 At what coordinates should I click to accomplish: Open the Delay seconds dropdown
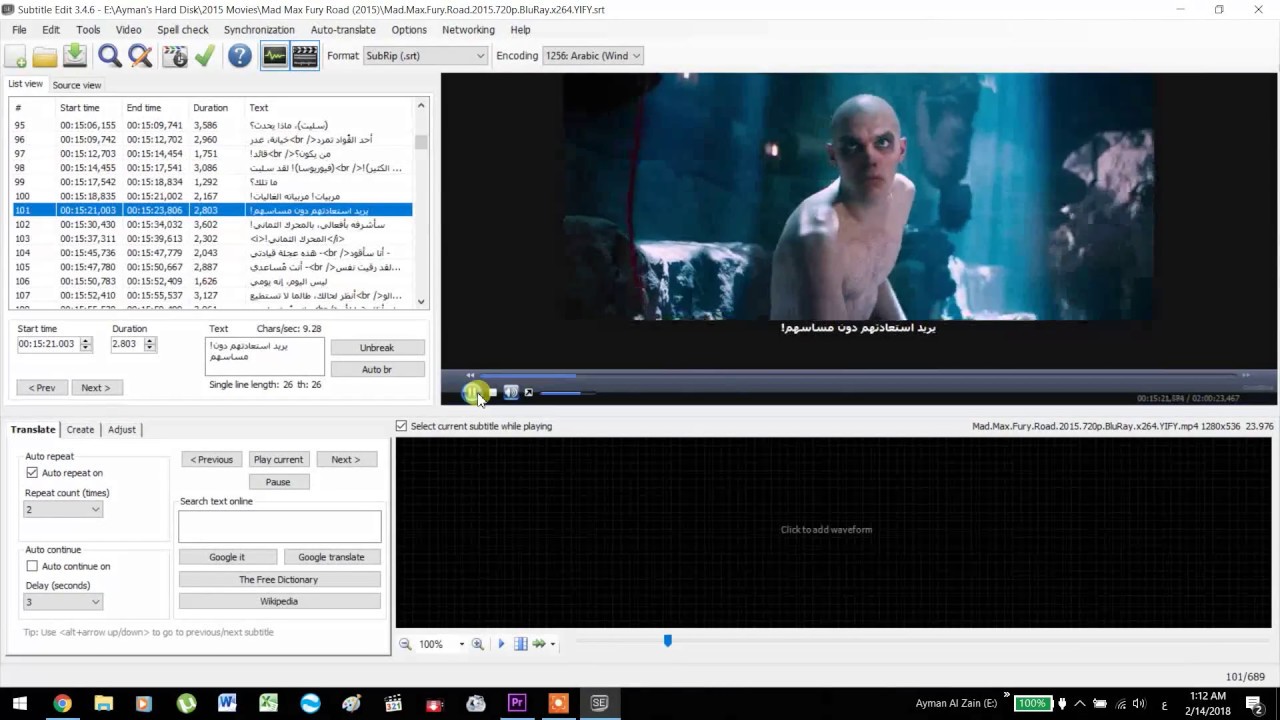pyautogui.click(x=63, y=602)
